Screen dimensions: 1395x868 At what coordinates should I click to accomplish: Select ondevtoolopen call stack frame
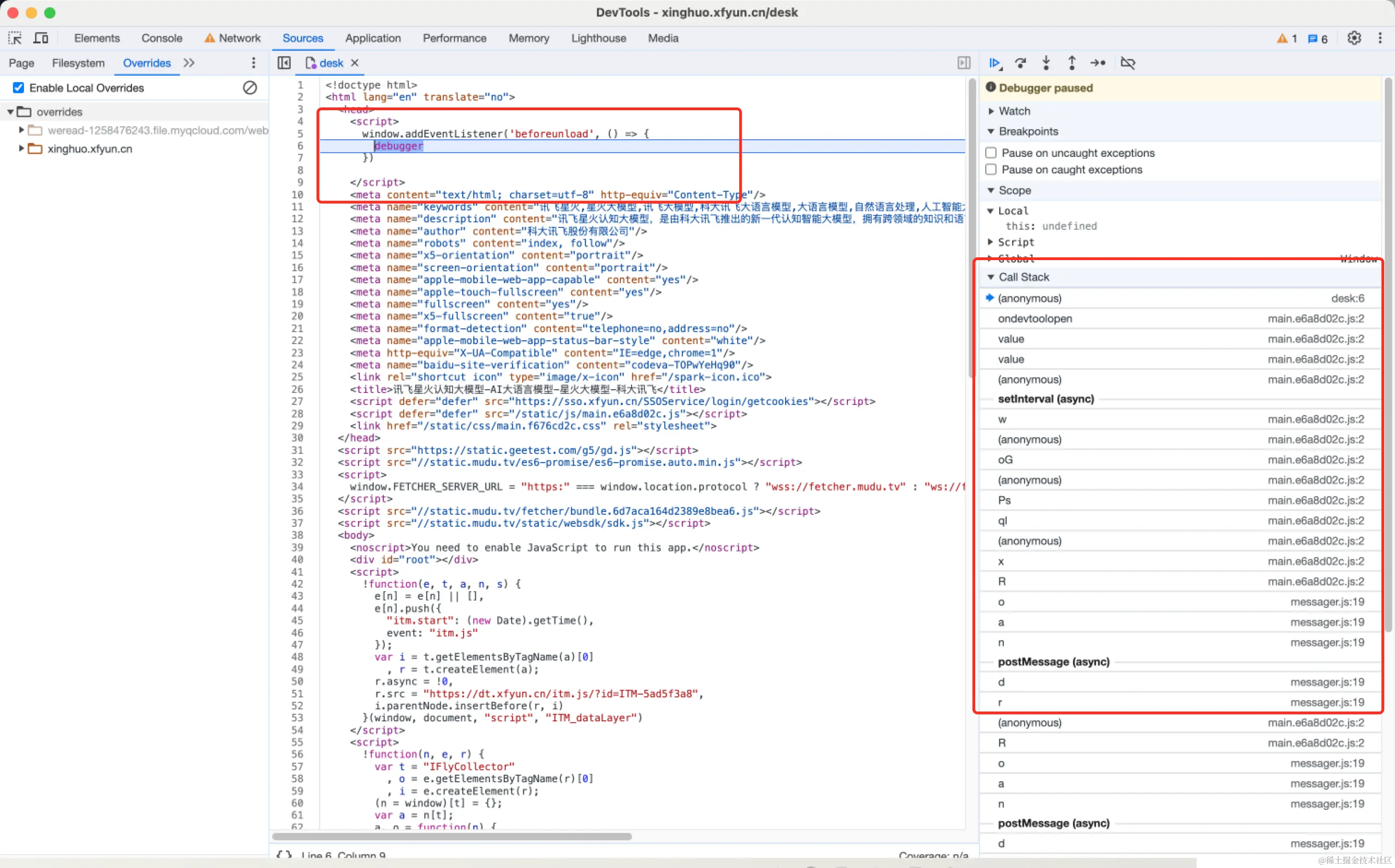click(1034, 319)
